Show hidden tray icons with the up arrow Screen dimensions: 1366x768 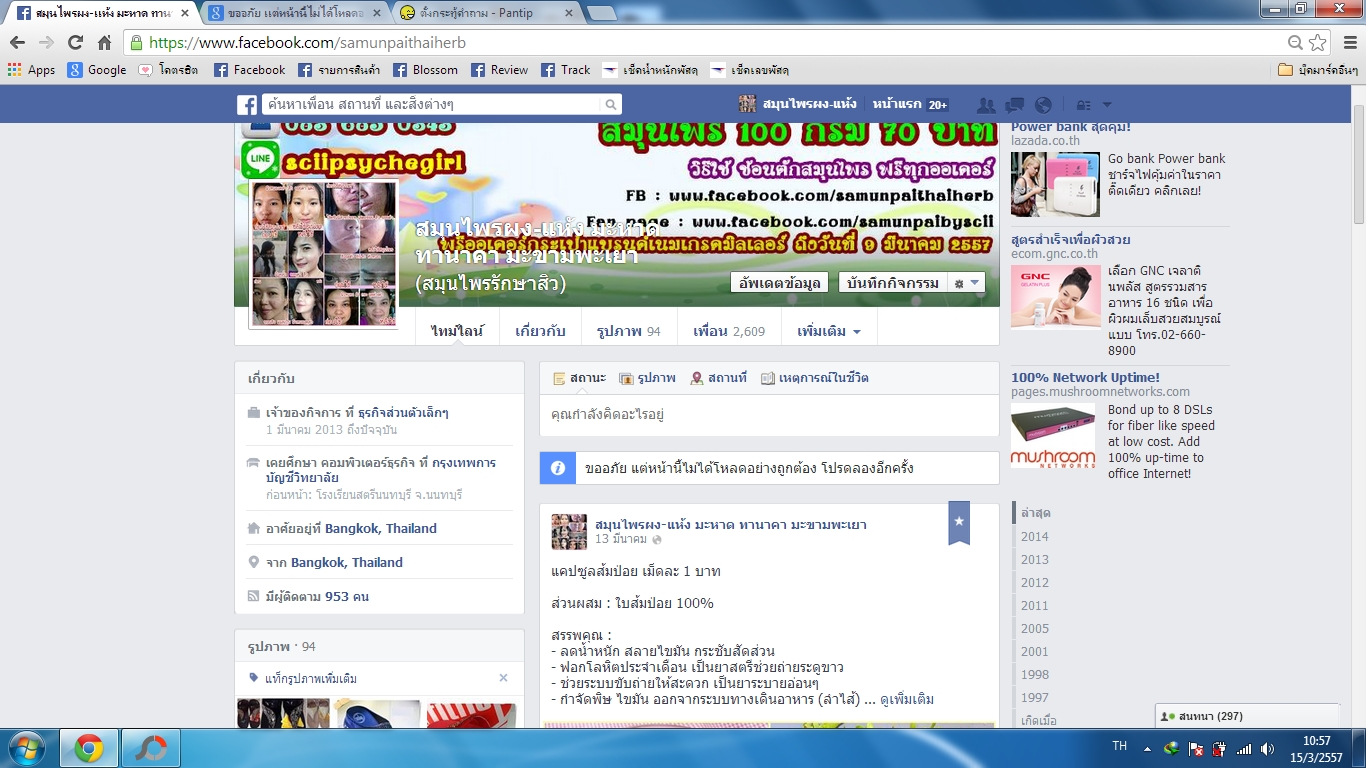(x=1148, y=748)
